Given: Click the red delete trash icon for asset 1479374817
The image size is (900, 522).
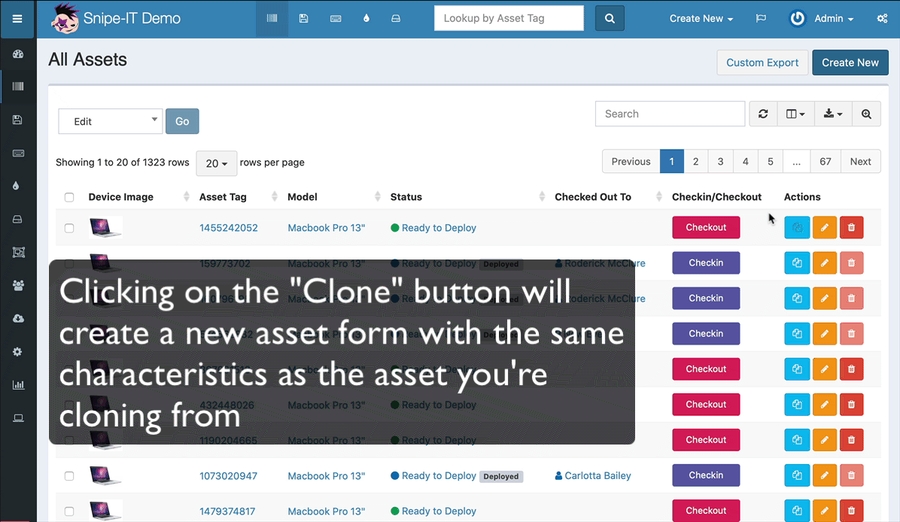Looking at the screenshot, I should pos(851,511).
